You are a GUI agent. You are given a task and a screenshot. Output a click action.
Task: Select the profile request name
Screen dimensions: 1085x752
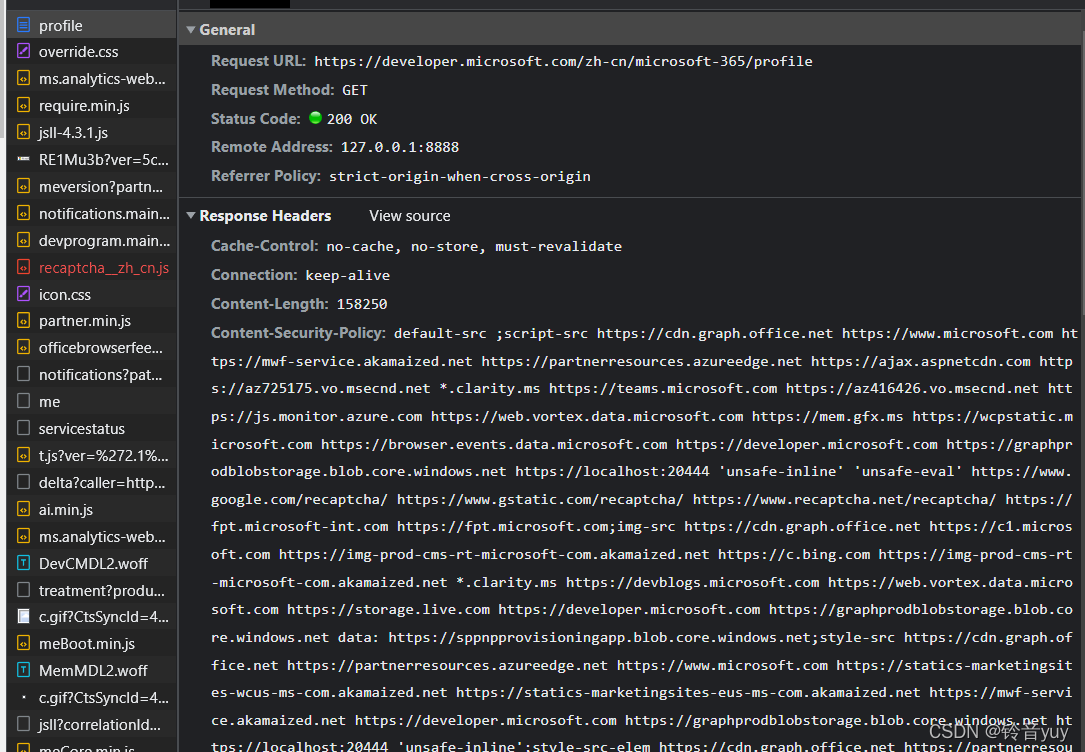pos(61,26)
